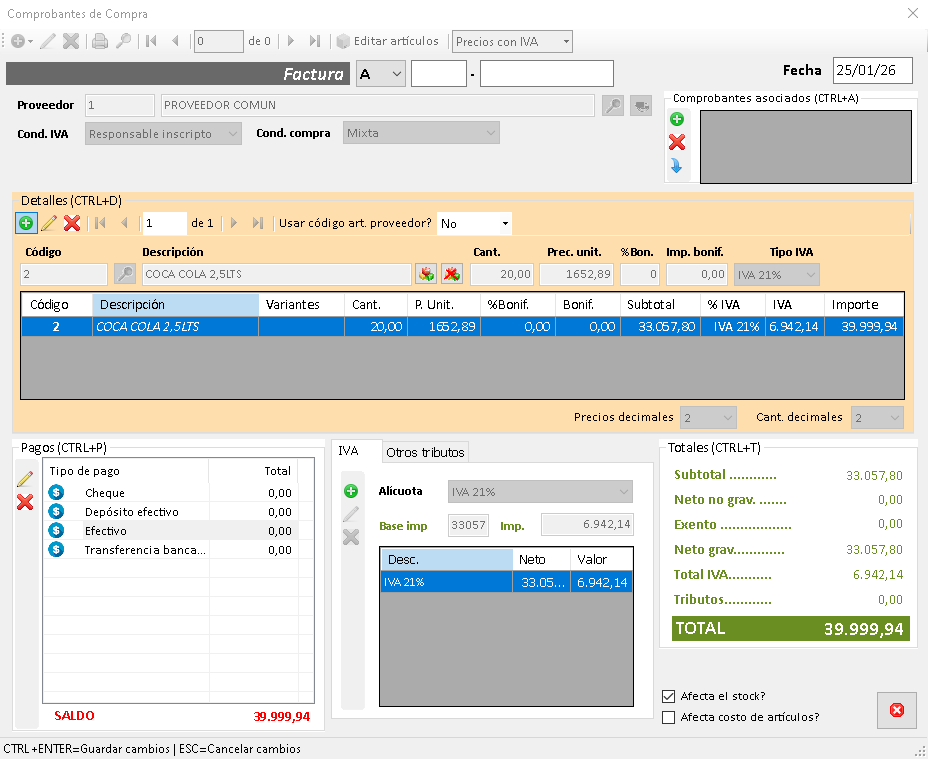Select the 'IVA' tab

point(349,452)
